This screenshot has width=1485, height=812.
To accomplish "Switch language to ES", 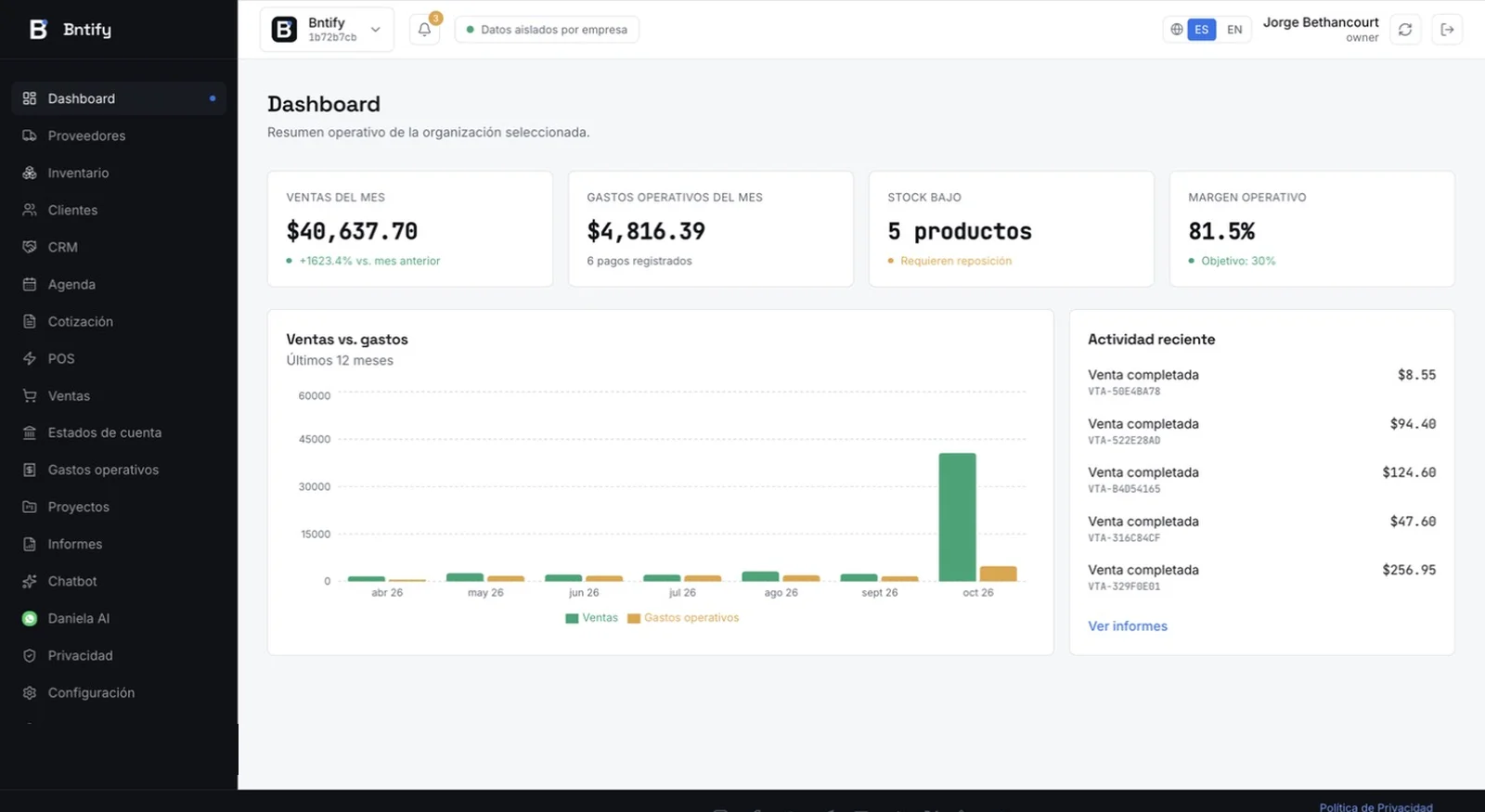I will pos(1202,30).
